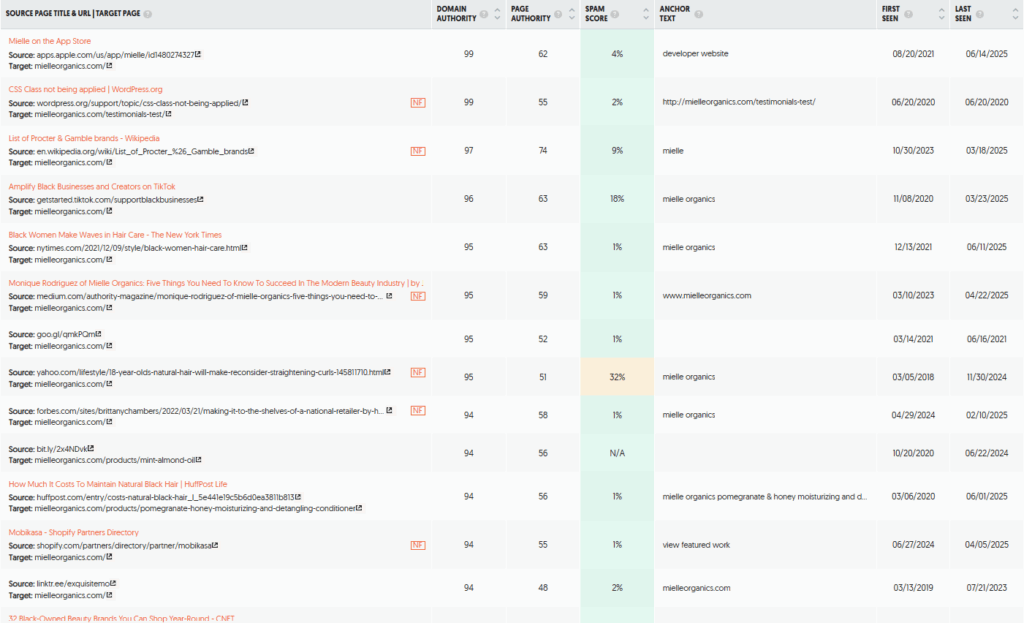Open external link icon for nytimes.com source
The width and height of the screenshot is (1024, 623).
click(245, 248)
